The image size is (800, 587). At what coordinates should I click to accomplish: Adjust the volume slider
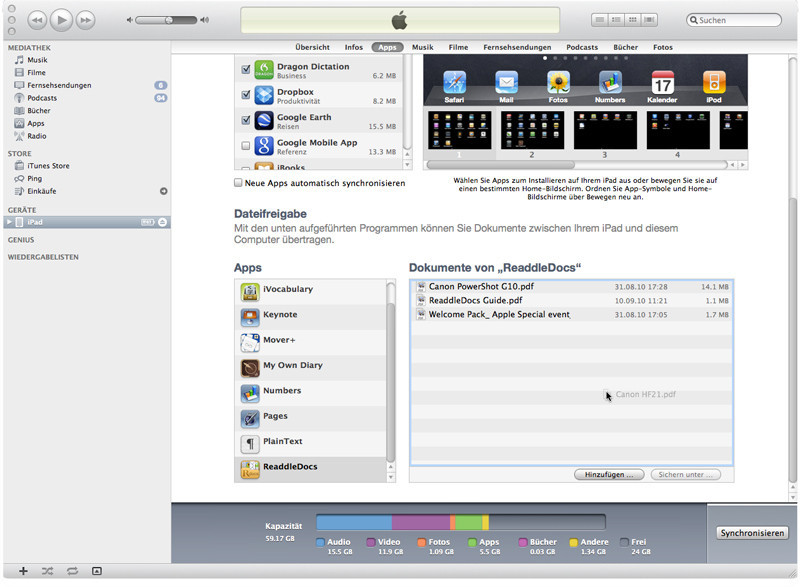[x=167, y=20]
